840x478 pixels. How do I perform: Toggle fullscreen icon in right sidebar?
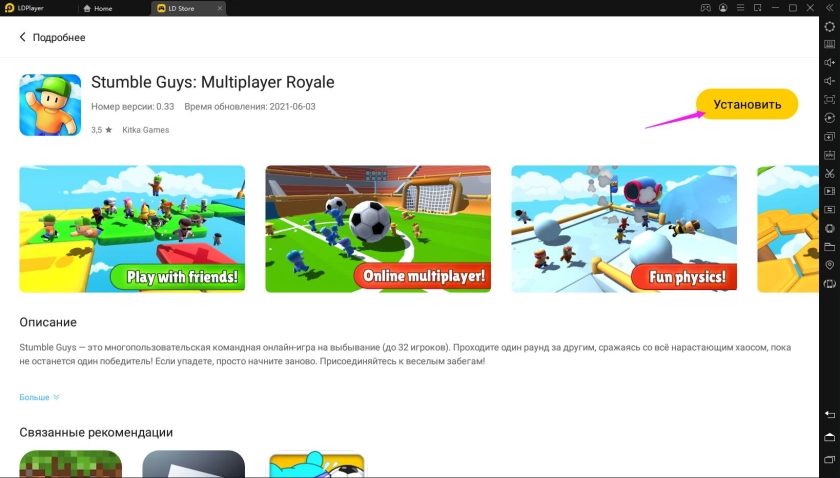[x=829, y=99]
